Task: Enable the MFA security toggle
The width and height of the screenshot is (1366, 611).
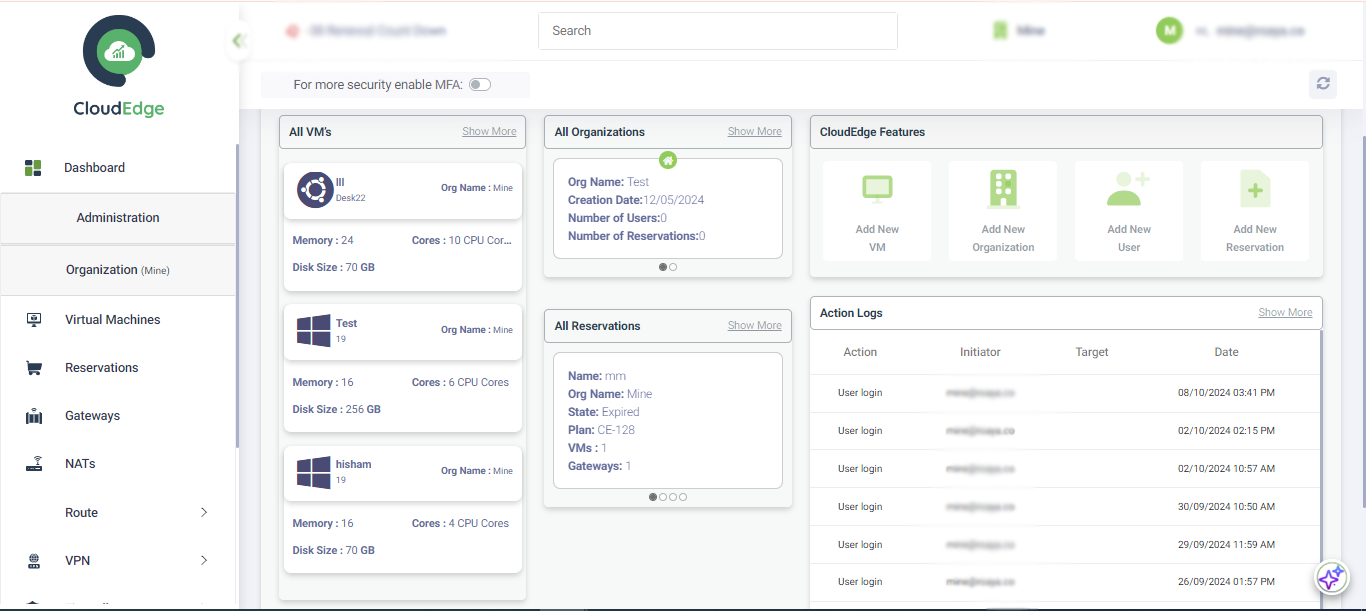Action: point(480,85)
